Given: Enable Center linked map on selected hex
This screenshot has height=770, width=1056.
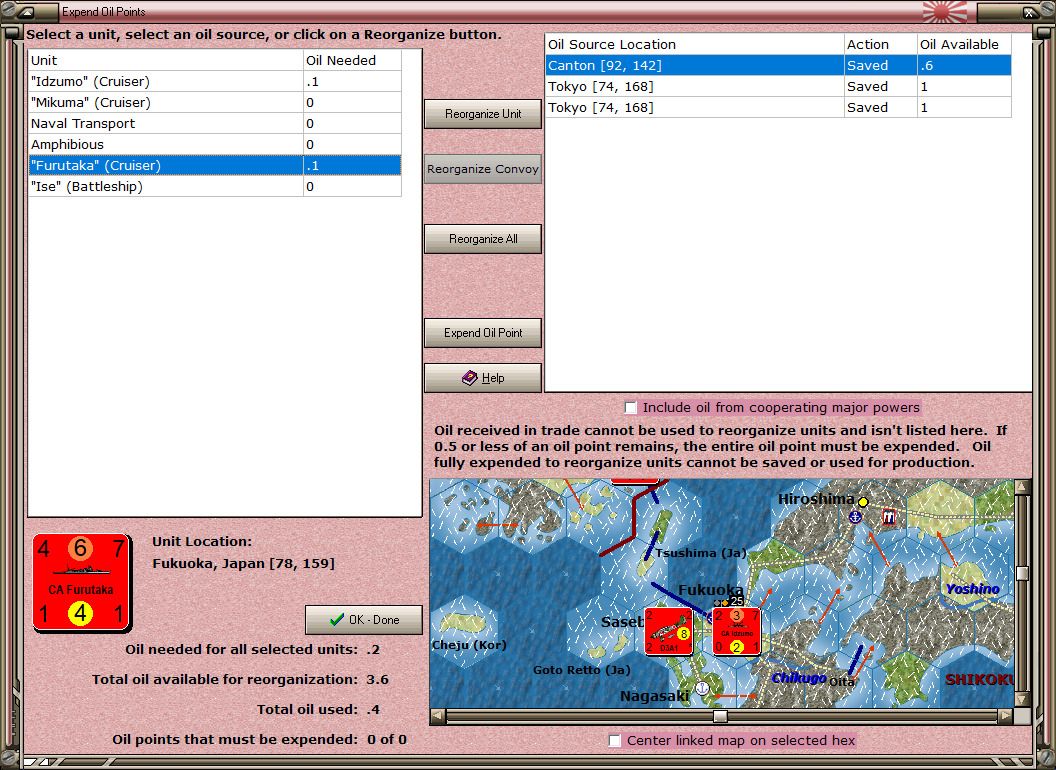Looking at the screenshot, I should pos(614,740).
